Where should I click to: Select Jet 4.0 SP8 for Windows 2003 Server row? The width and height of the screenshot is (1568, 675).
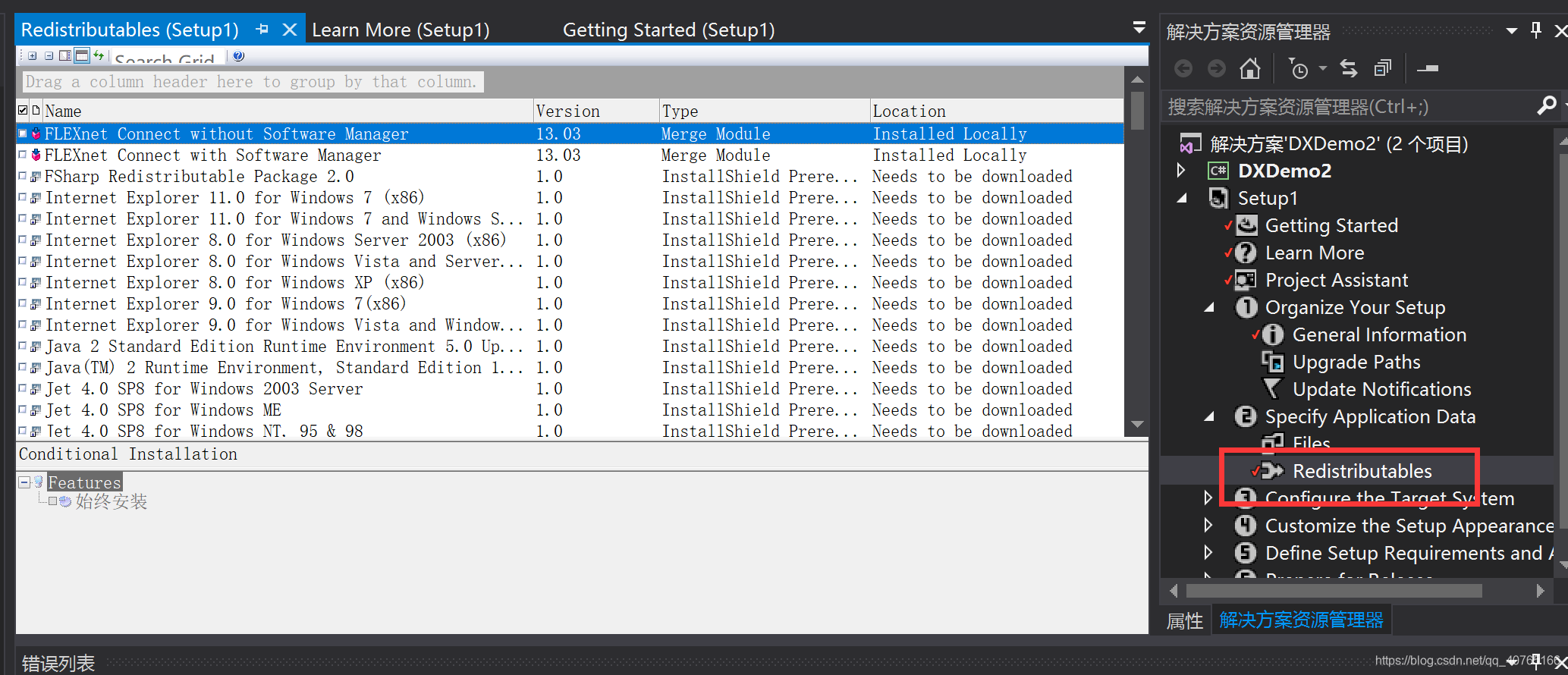570,388
